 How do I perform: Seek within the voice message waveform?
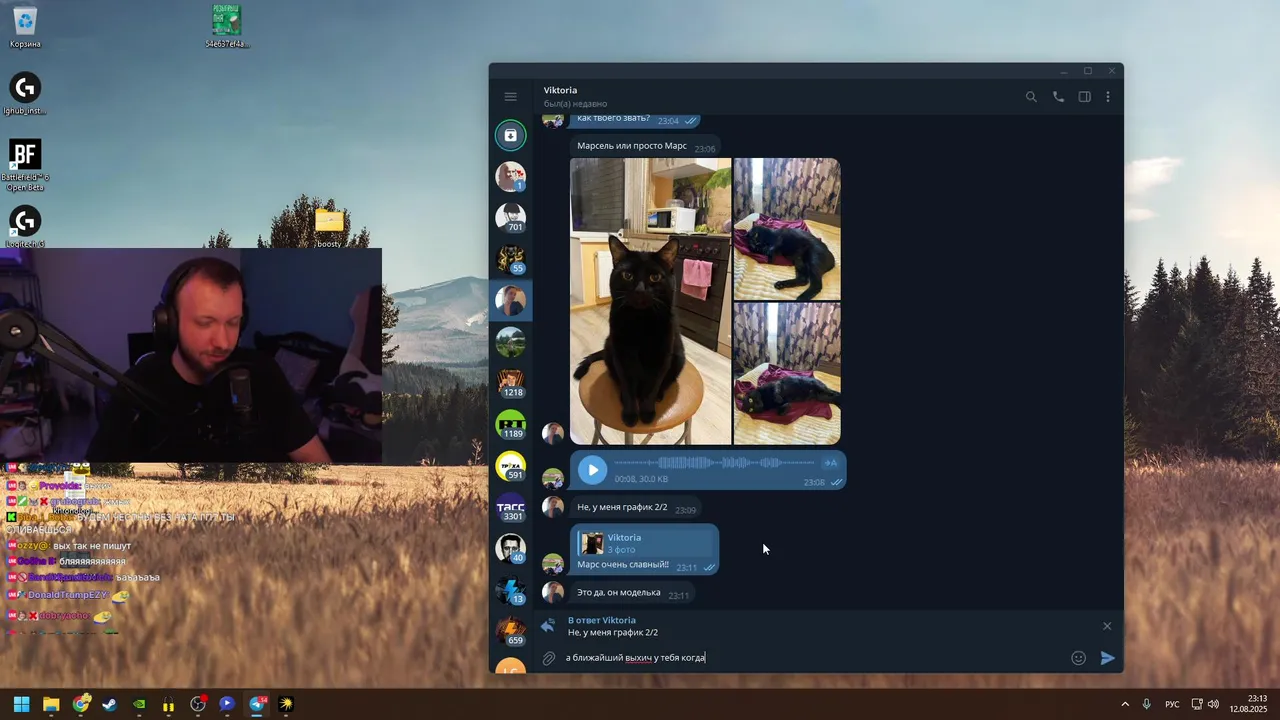(714, 463)
